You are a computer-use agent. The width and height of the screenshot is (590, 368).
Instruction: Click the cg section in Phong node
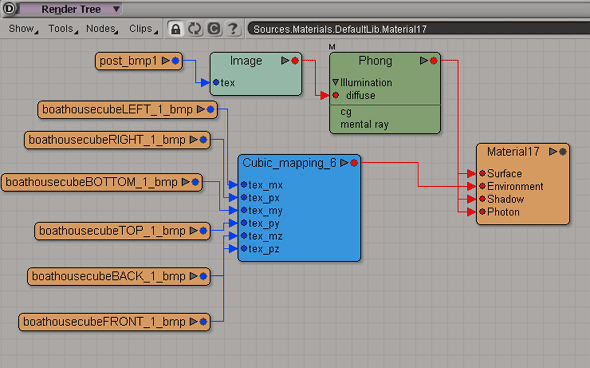coord(346,112)
